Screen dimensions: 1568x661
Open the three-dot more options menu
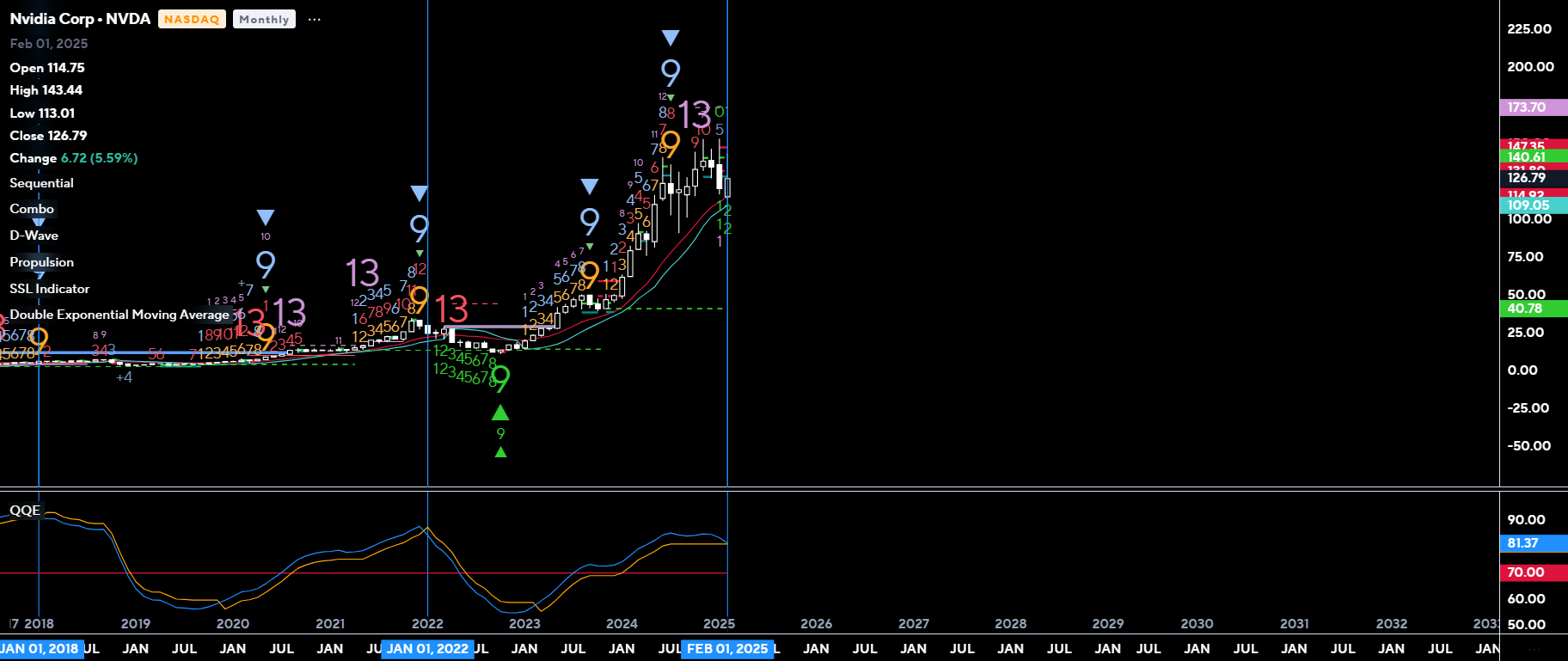coord(315,20)
